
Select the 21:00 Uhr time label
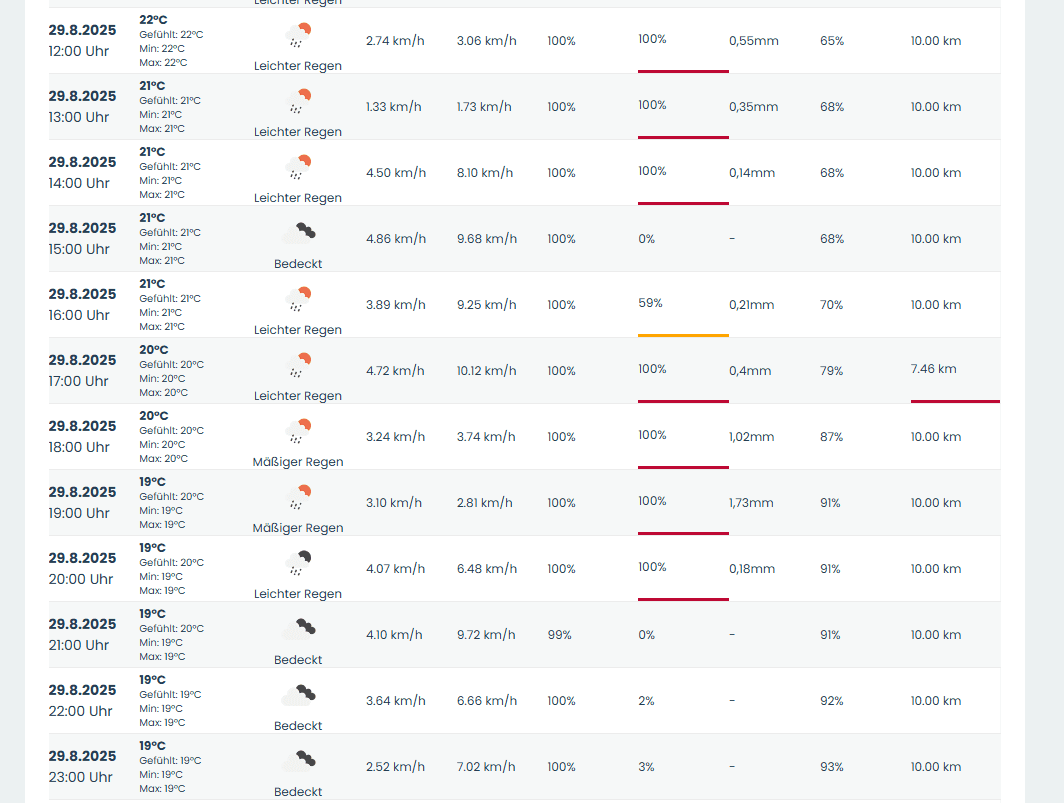79,645
